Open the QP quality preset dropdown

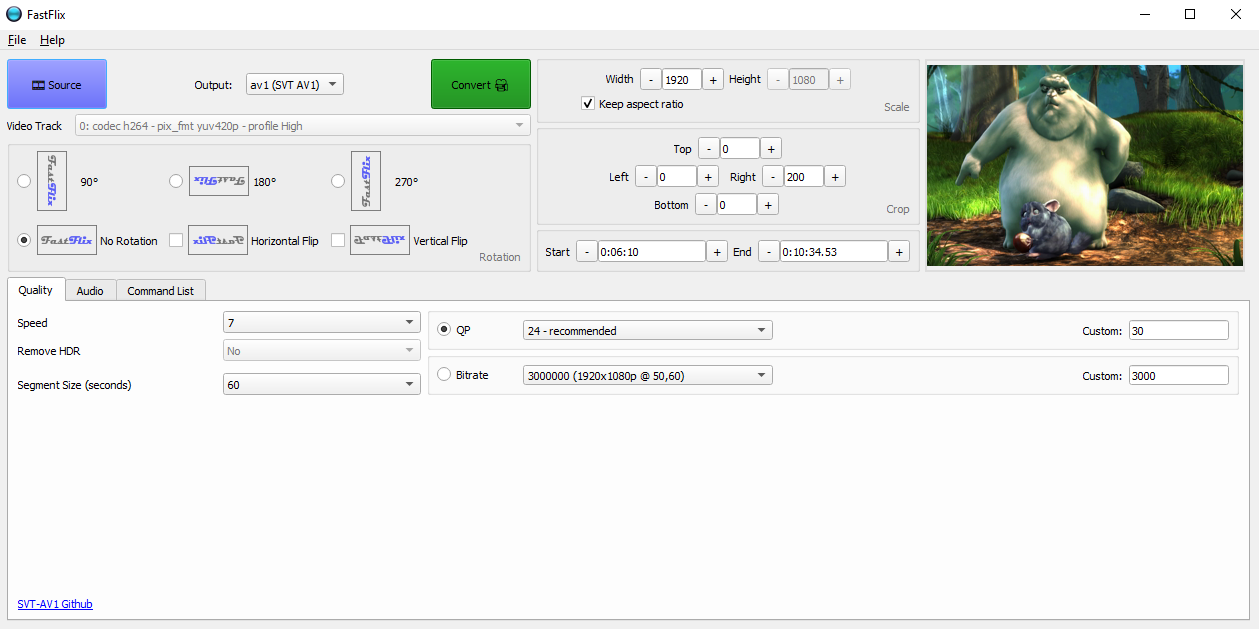click(647, 330)
